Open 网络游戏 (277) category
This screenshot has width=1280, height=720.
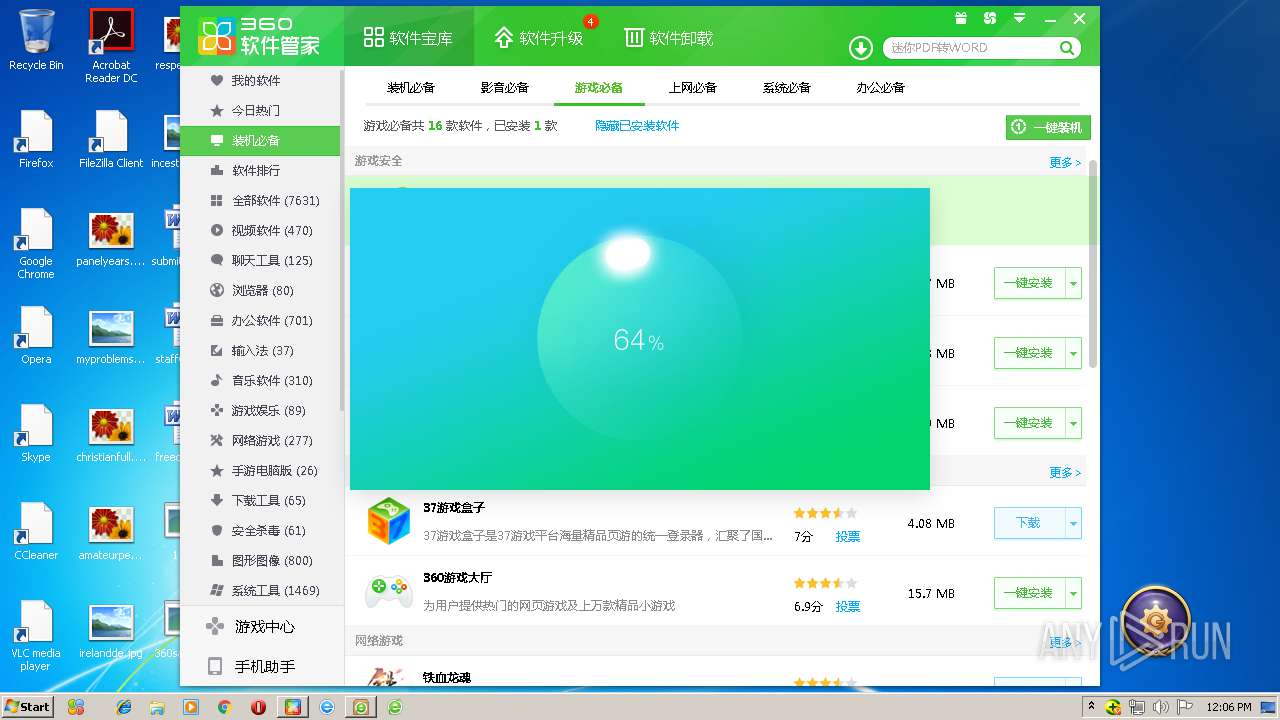[x=260, y=440]
